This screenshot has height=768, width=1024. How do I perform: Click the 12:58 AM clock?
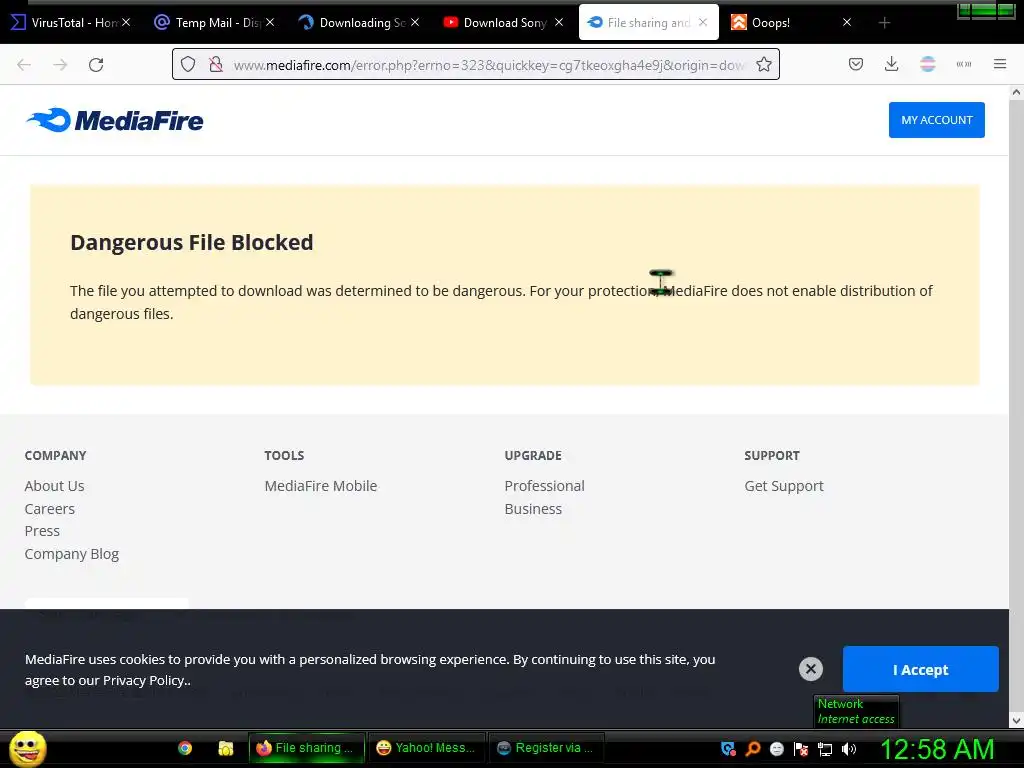(x=937, y=749)
